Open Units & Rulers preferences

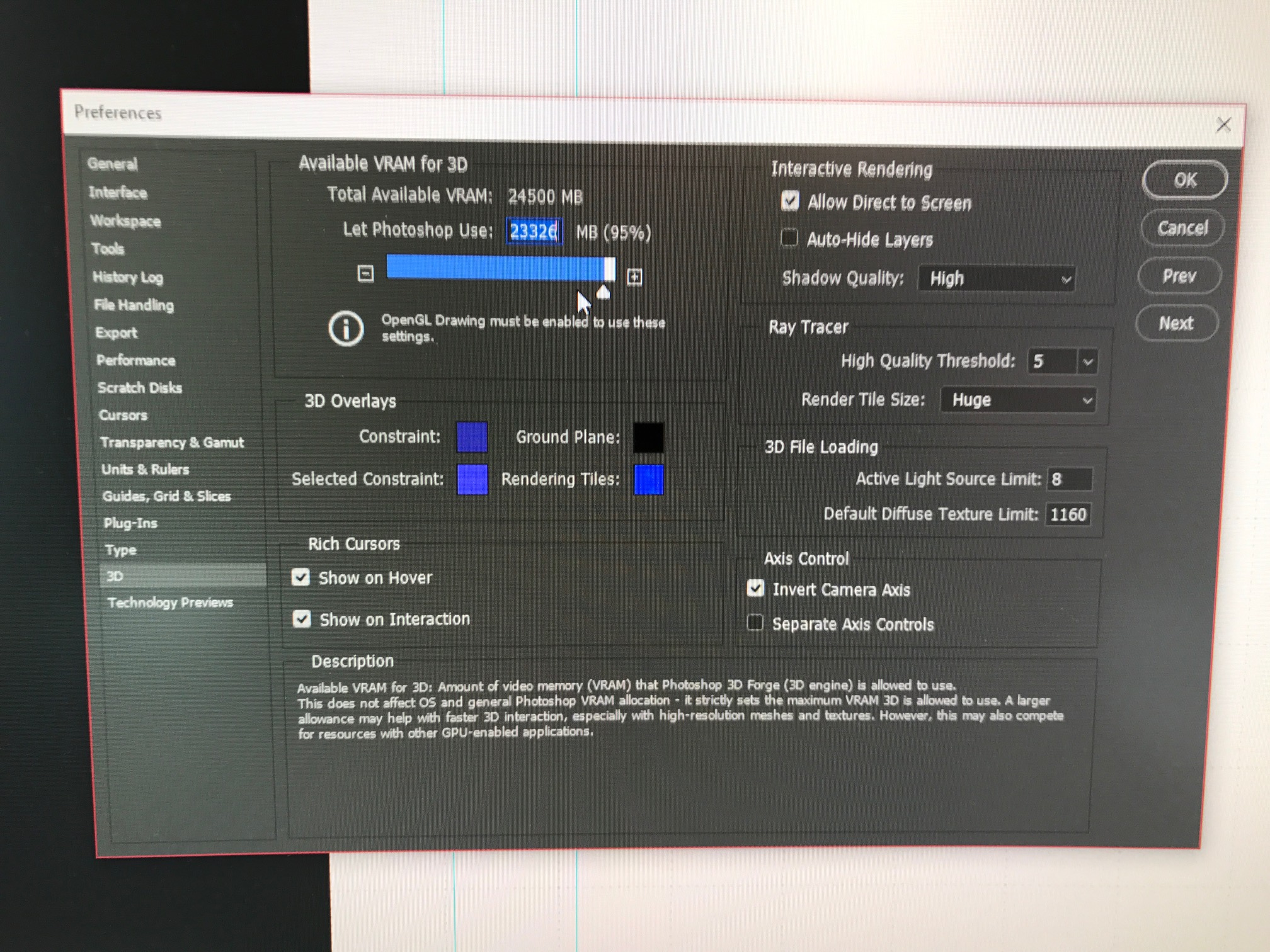145,470
